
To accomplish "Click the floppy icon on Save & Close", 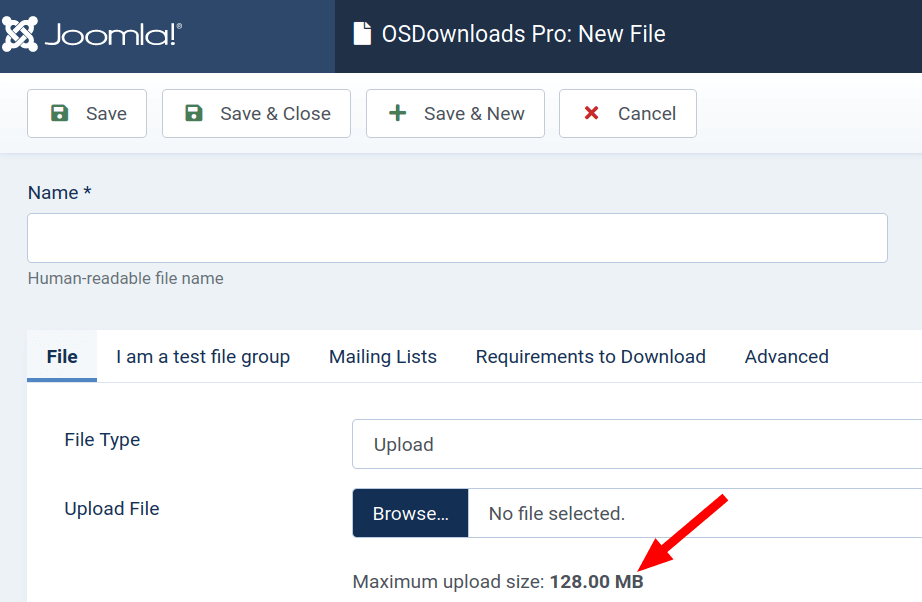I will point(194,113).
